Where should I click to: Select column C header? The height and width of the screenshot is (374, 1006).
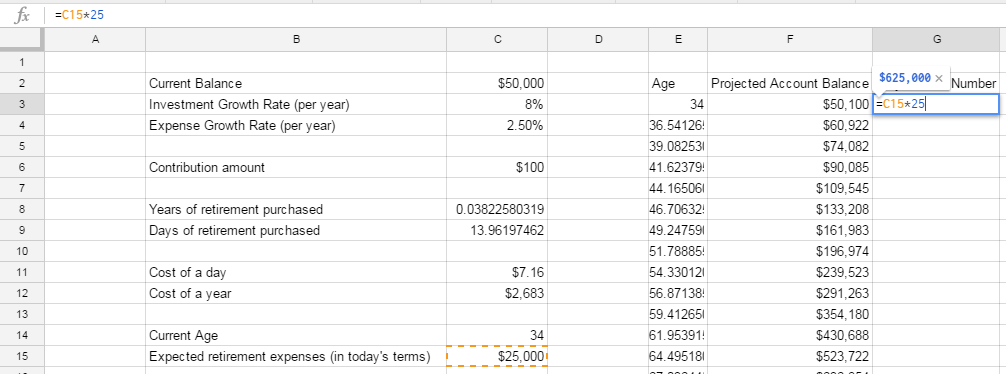coord(497,40)
